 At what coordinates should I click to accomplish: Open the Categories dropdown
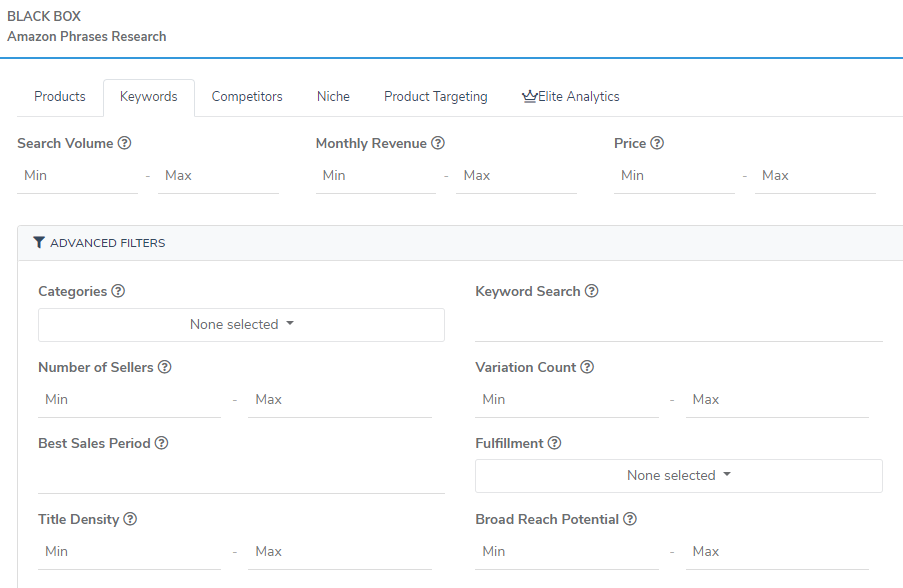[241, 324]
